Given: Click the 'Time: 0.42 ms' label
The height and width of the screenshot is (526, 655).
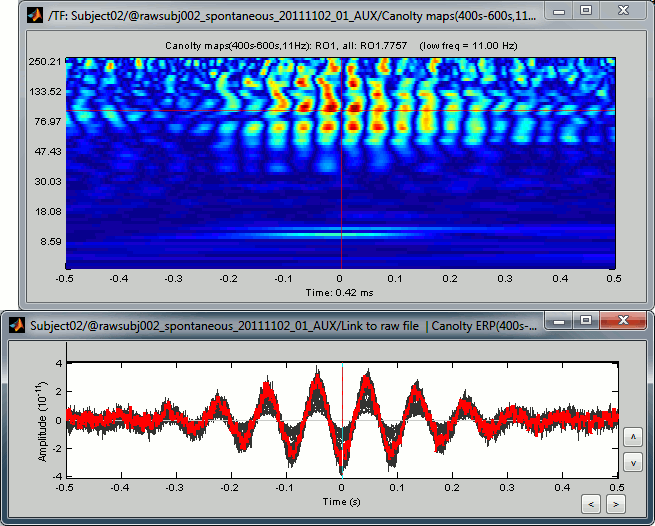Looking at the screenshot, I should pyautogui.click(x=341, y=293).
